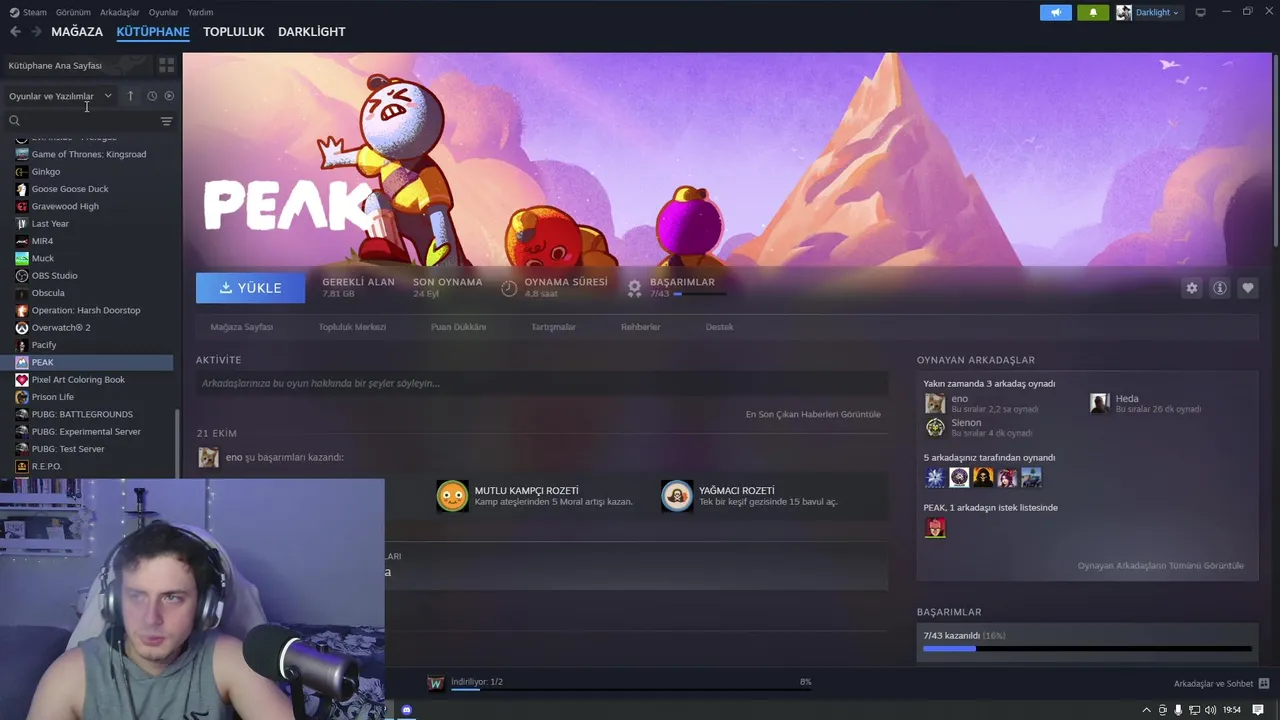Open the Puan Dükkânı link
Screen dimensions: 1280x720
click(458, 327)
